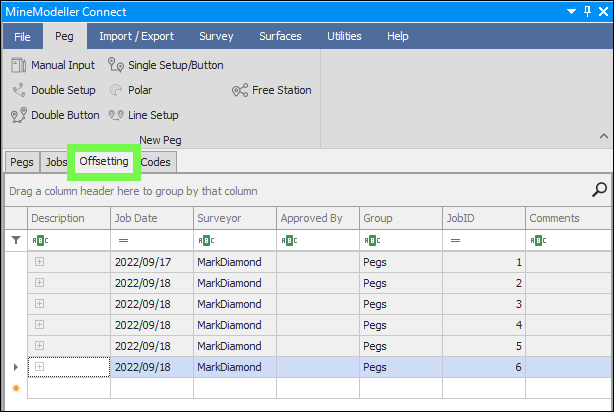Expand the row with JobID 6
The image size is (614, 412).
[39, 367]
